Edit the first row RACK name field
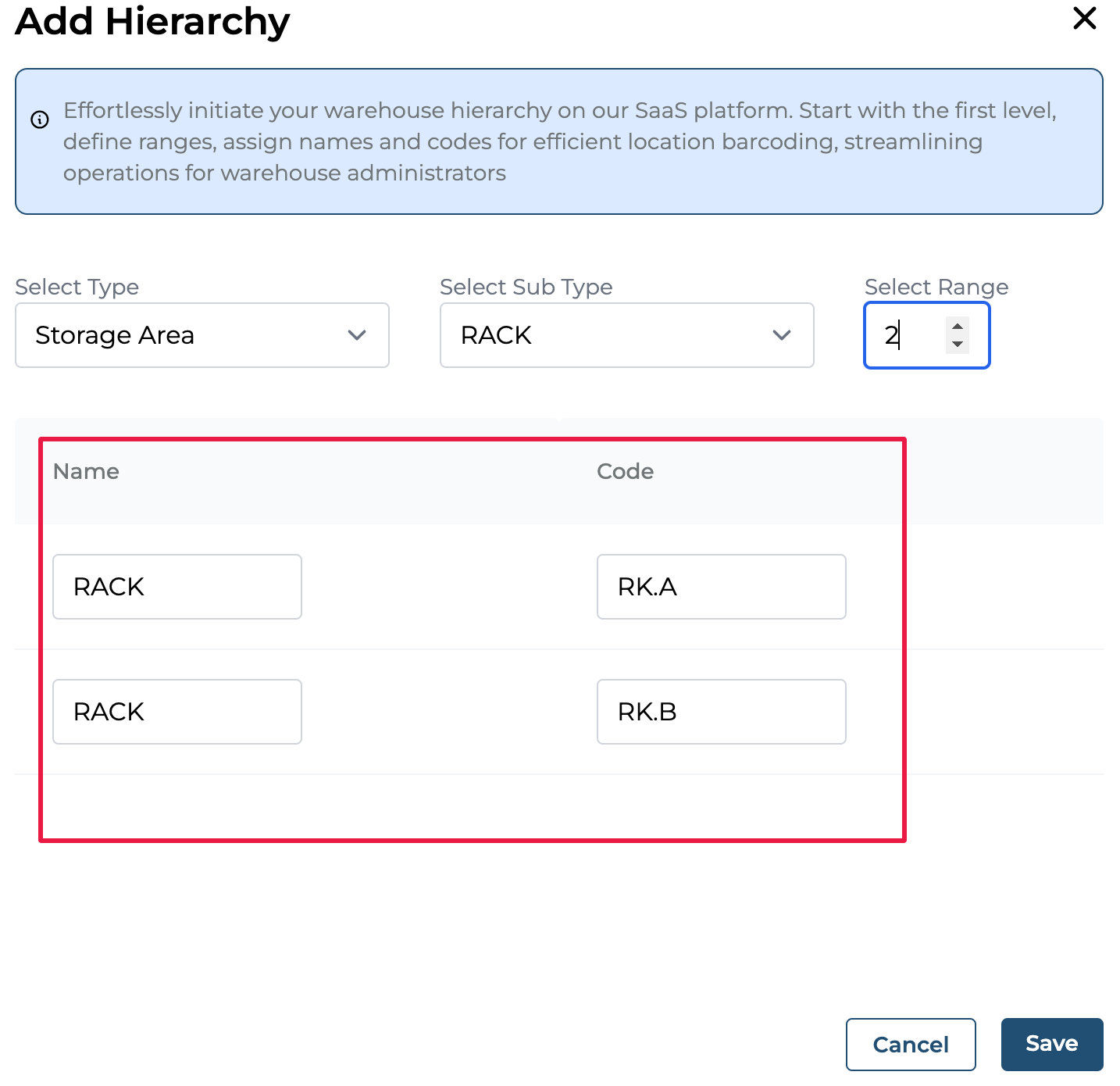Screen dimensions: 1120x1086 (177, 587)
